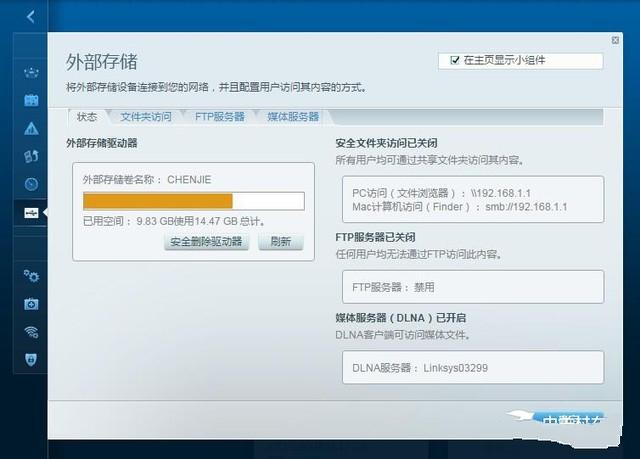The width and height of the screenshot is (640, 459).
Task: Close the 外部存储 dialog
Action: pyautogui.click(x=615, y=40)
